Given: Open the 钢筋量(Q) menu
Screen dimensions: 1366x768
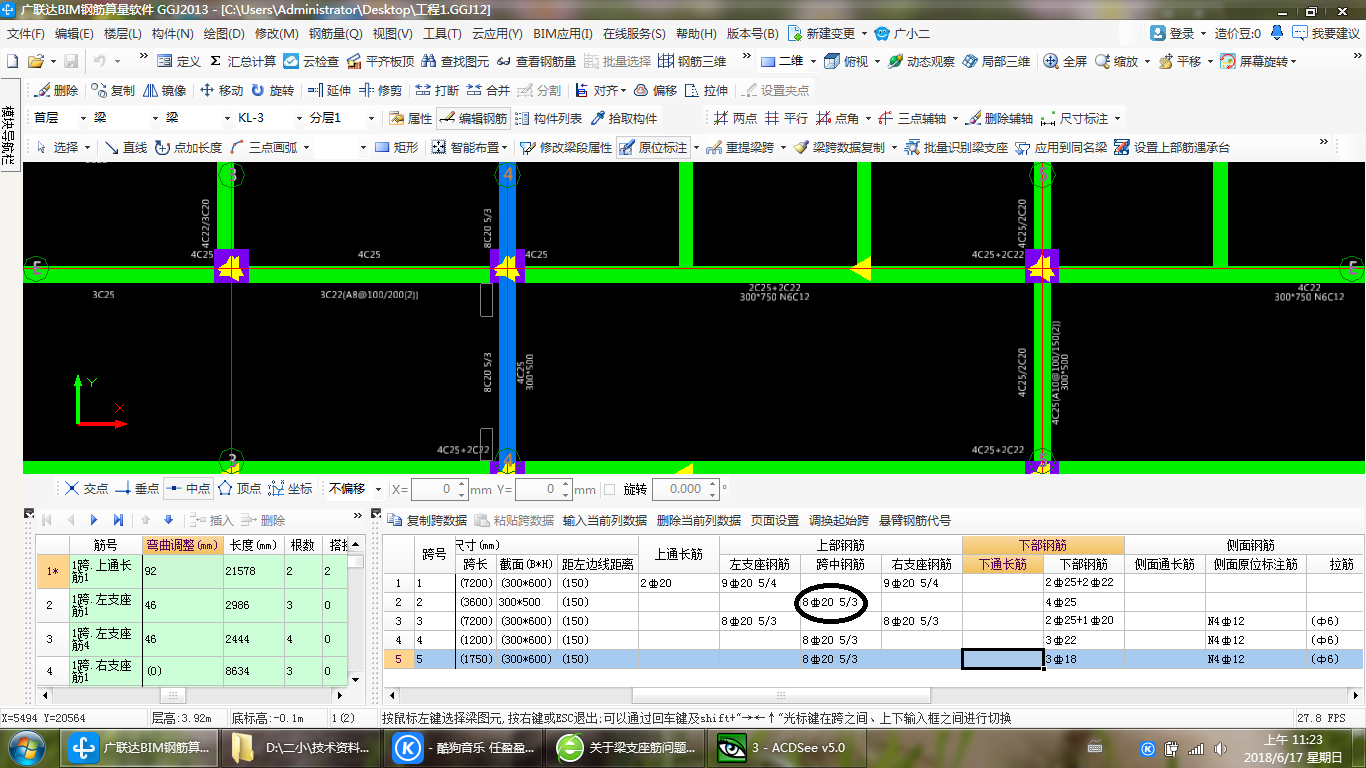Looking at the screenshot, I should [x=336, y=33].
